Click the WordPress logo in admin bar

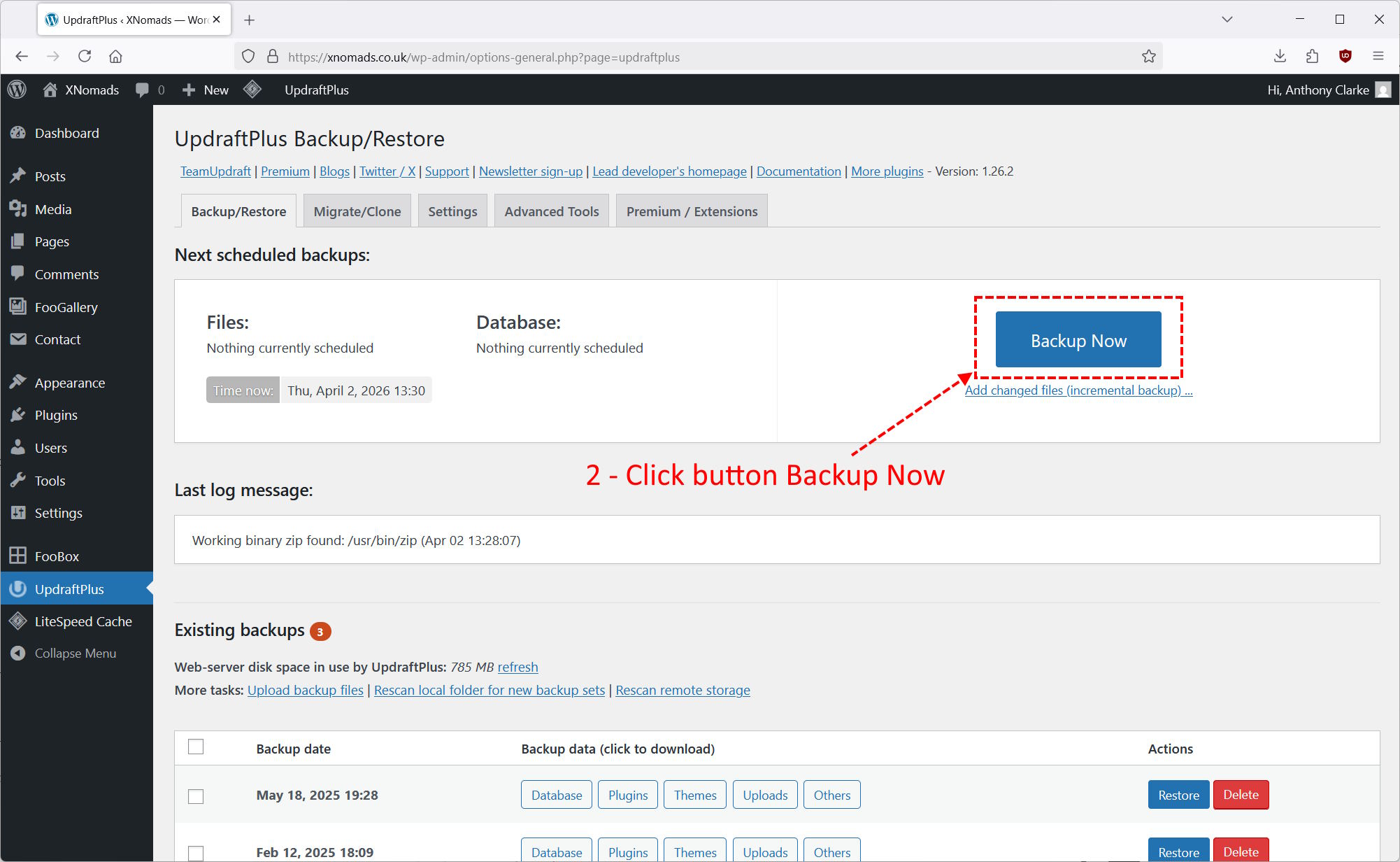(x=17, y=90)
